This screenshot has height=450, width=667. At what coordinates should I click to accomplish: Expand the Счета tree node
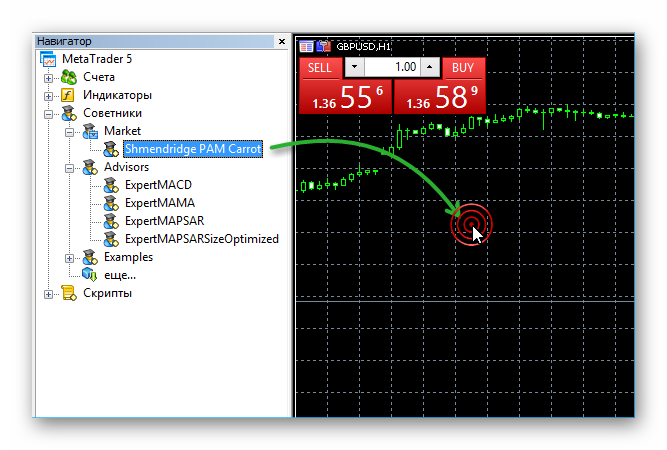tap(48, 78)
